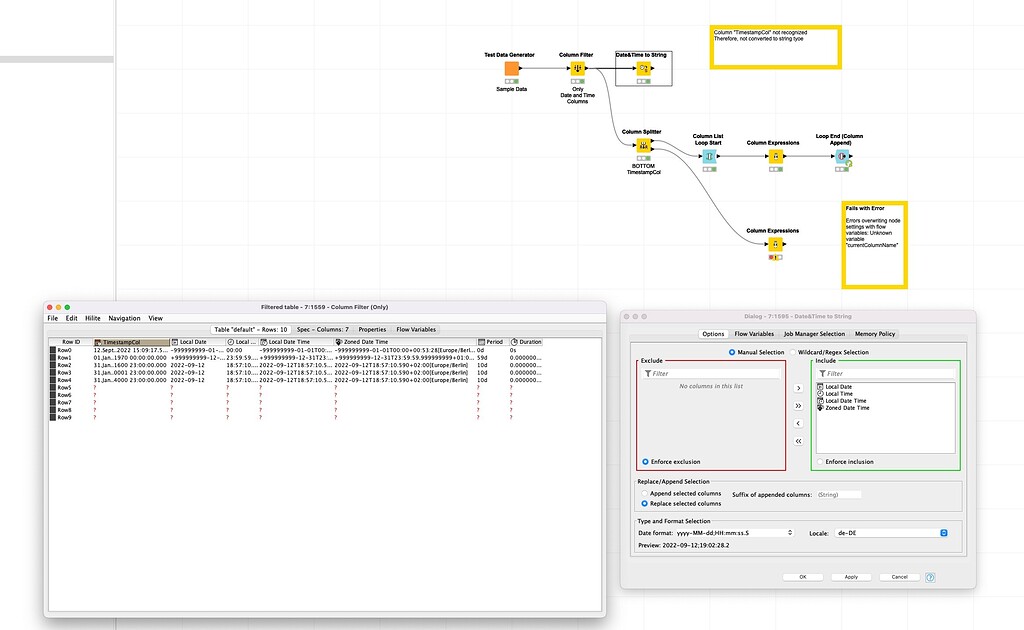Select the Column Splitter node
Image resolution: width=1024 pixels, height=630 pixels.
pos(645,145)
